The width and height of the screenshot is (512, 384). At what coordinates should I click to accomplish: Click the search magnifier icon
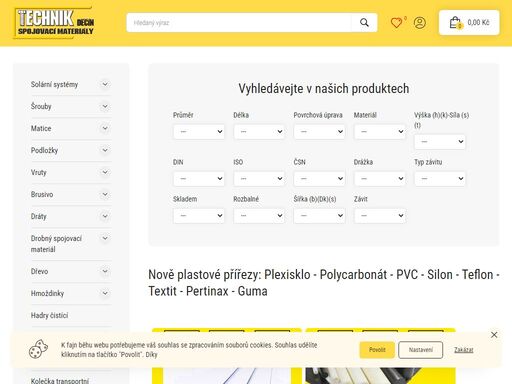coord(364,23)
